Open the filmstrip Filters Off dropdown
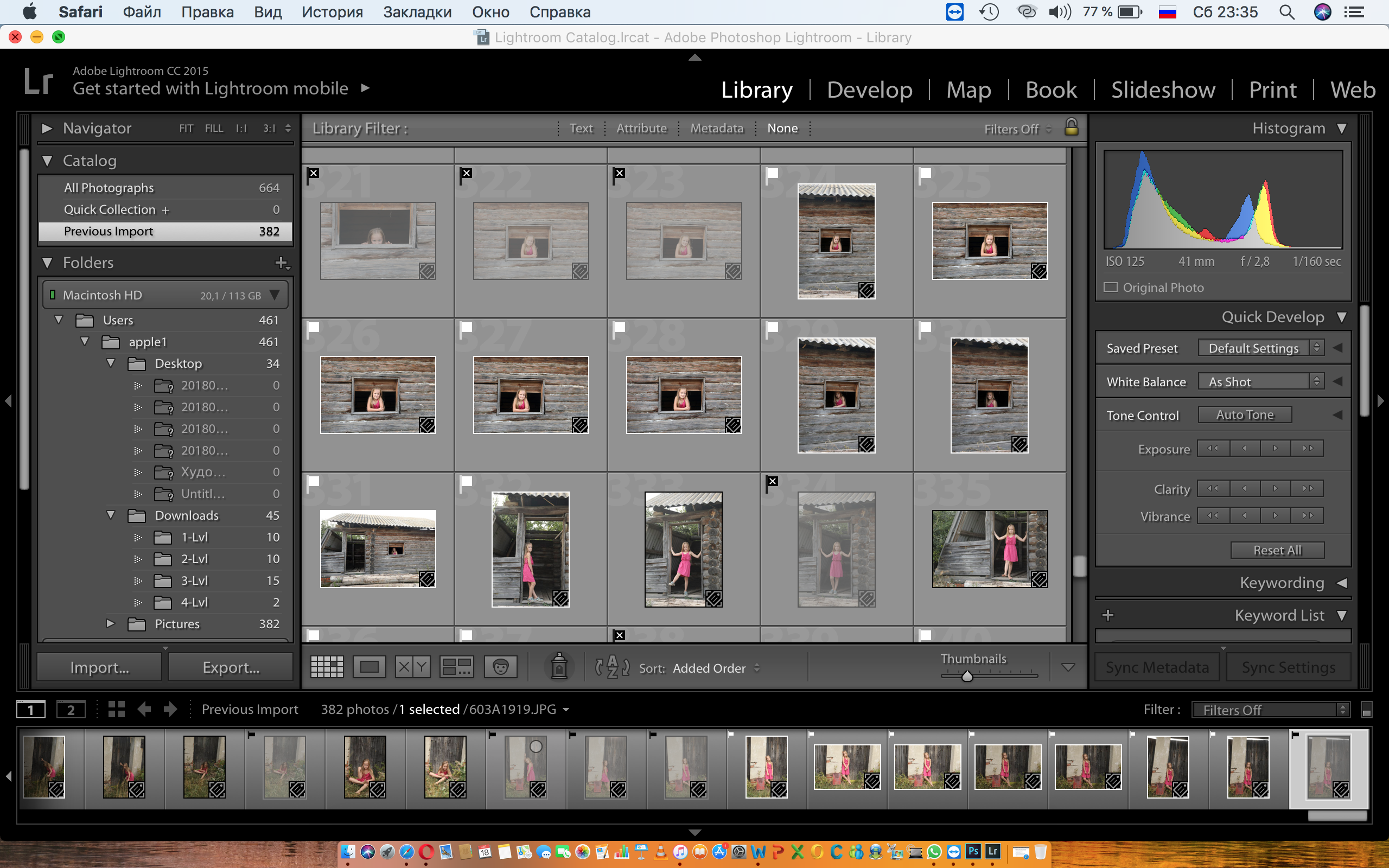Viewport: 1389px width, 868px height. click(x=1270, y=710)
